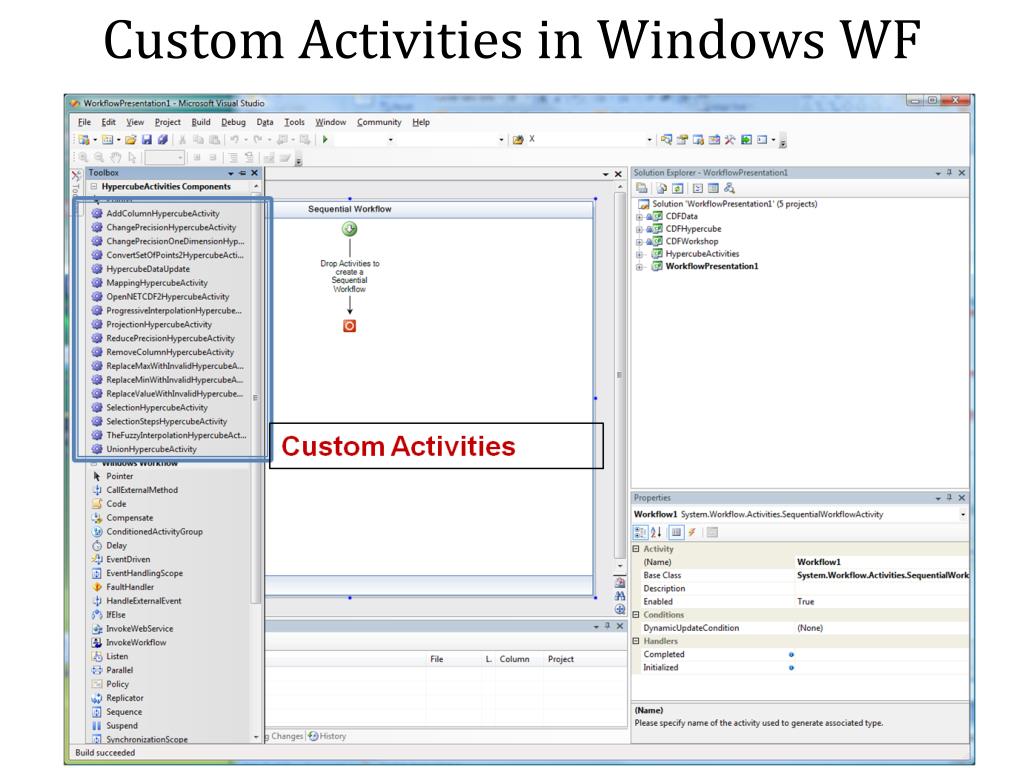The image size is (1024, 768).
Task: Open the Toolbox window position dropdown arrow
Action: tap(231, 173)
